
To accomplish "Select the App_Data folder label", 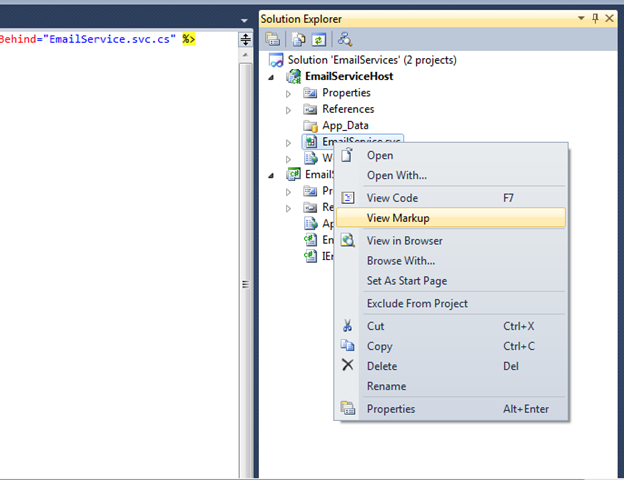I will click(345, 125).
